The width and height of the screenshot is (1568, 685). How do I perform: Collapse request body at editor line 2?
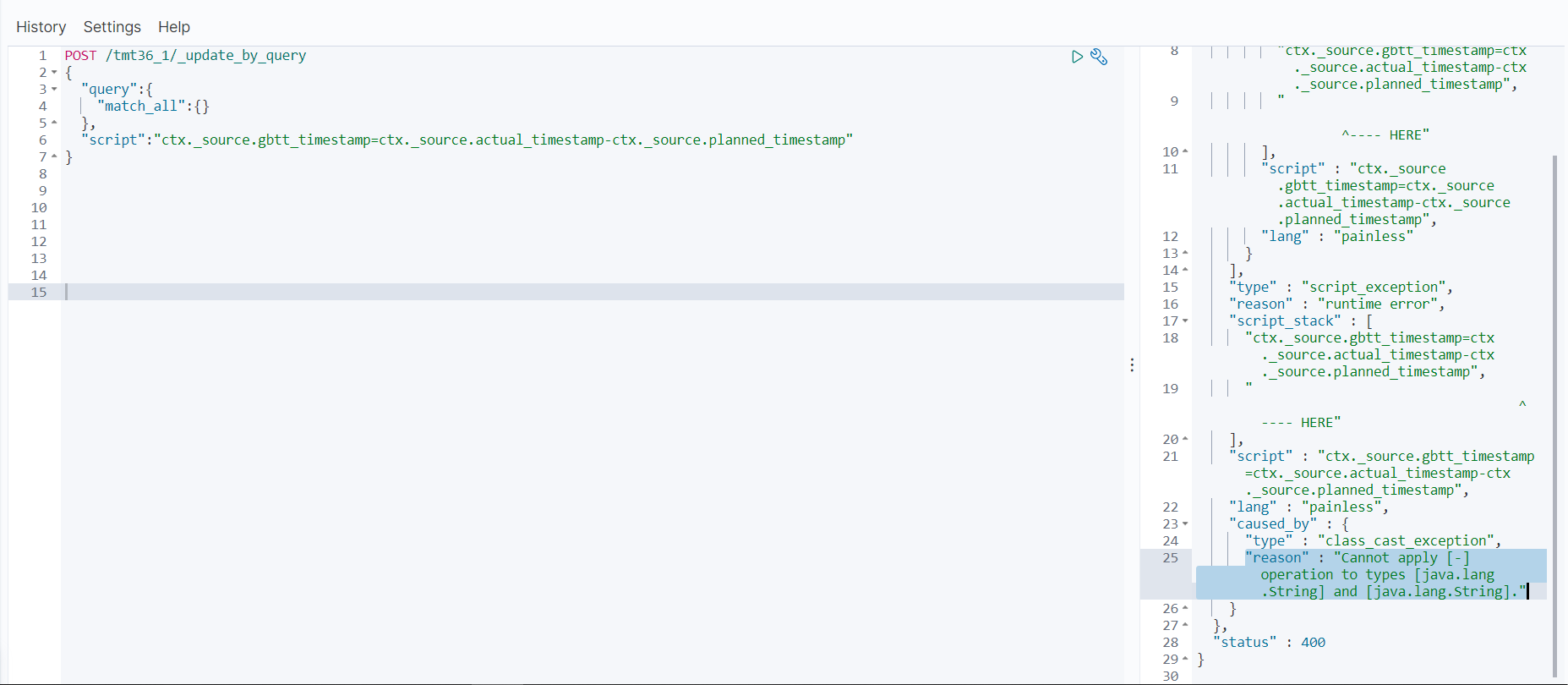(54, 73)
